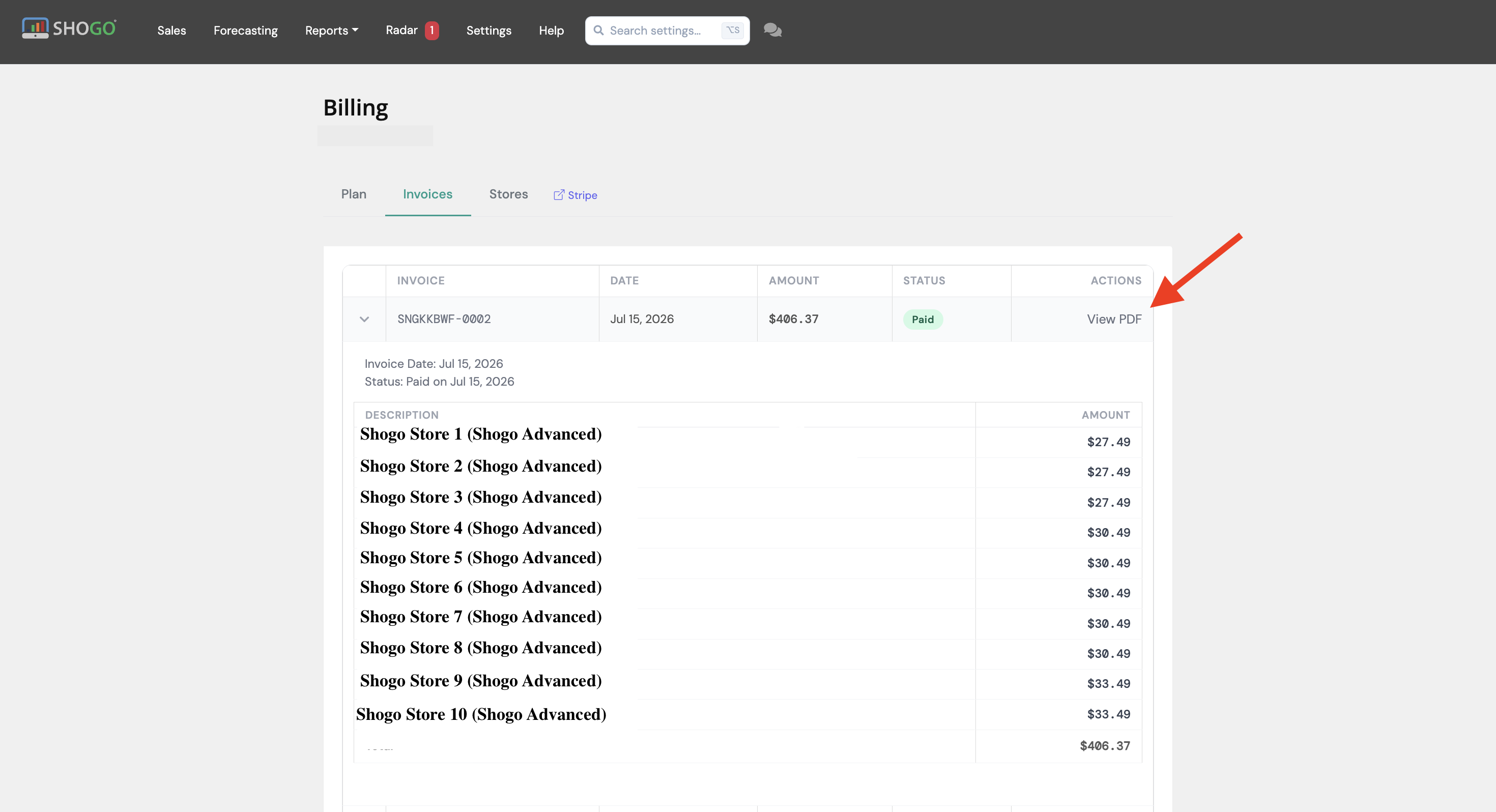
Task: Collapse invoice SNGKKBWF-0002 row chevron
Action: click(364, 320)
